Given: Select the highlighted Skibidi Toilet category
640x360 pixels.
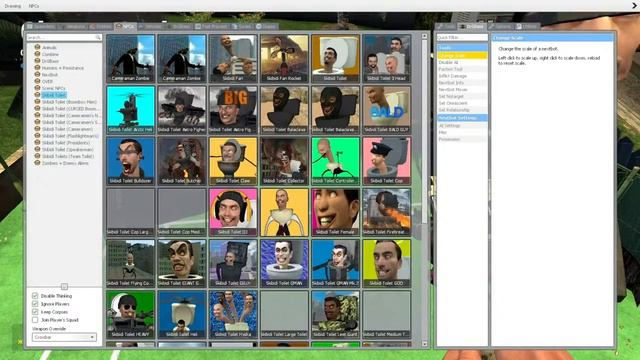Looking at the screenshot, I should pos(54,95).
